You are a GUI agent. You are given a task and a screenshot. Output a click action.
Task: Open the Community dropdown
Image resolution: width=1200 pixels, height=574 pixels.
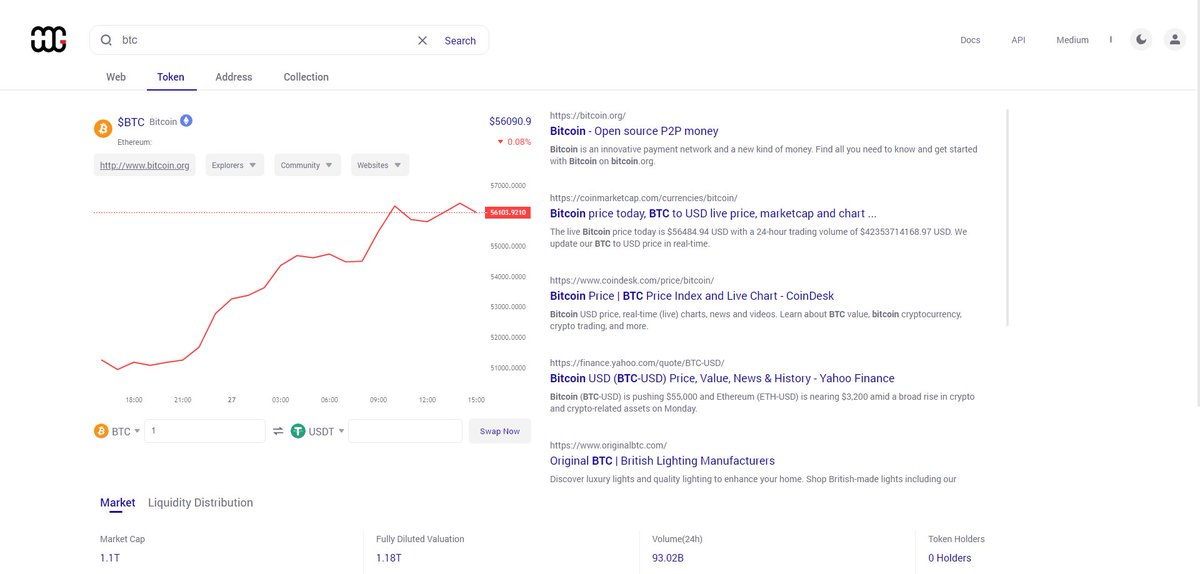pyautogui.click(x=308, y=165)
